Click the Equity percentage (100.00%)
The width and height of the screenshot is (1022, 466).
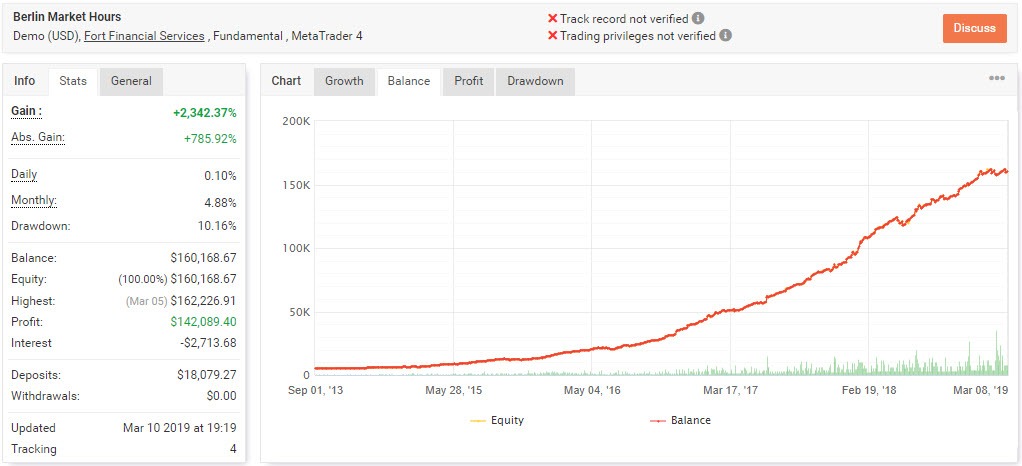142,280
